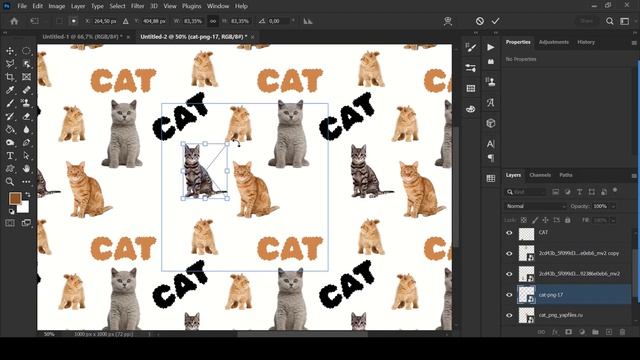Open the Actions panel play icon

(491, 47)
